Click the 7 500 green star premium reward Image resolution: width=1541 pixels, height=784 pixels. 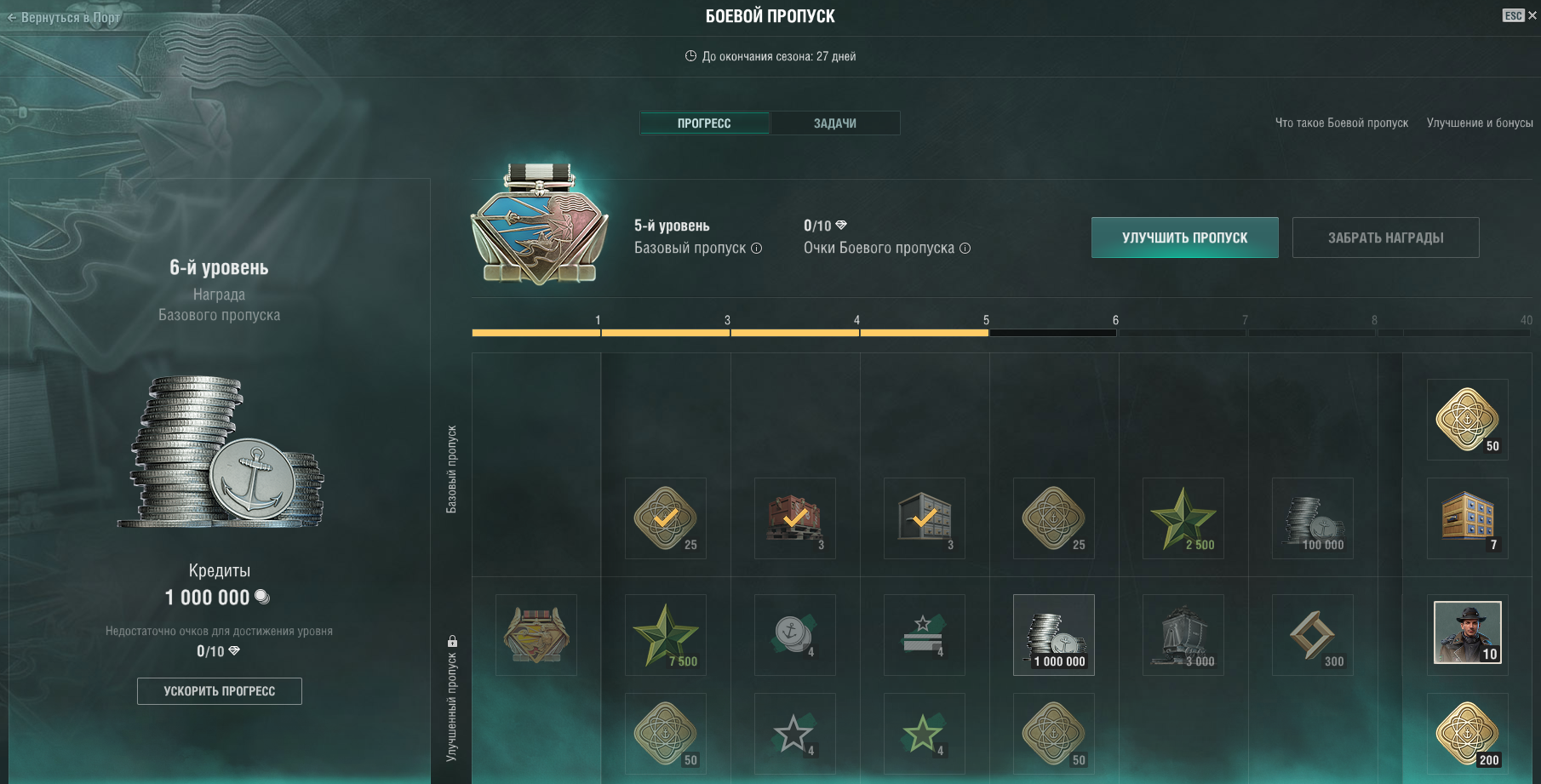(x=666, y=635)
